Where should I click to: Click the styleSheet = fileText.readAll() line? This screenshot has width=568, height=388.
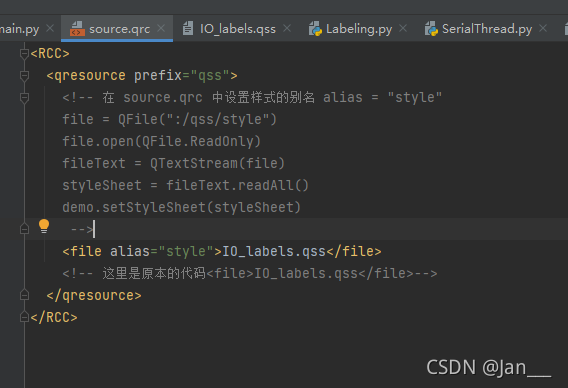(x=185, y=185)
